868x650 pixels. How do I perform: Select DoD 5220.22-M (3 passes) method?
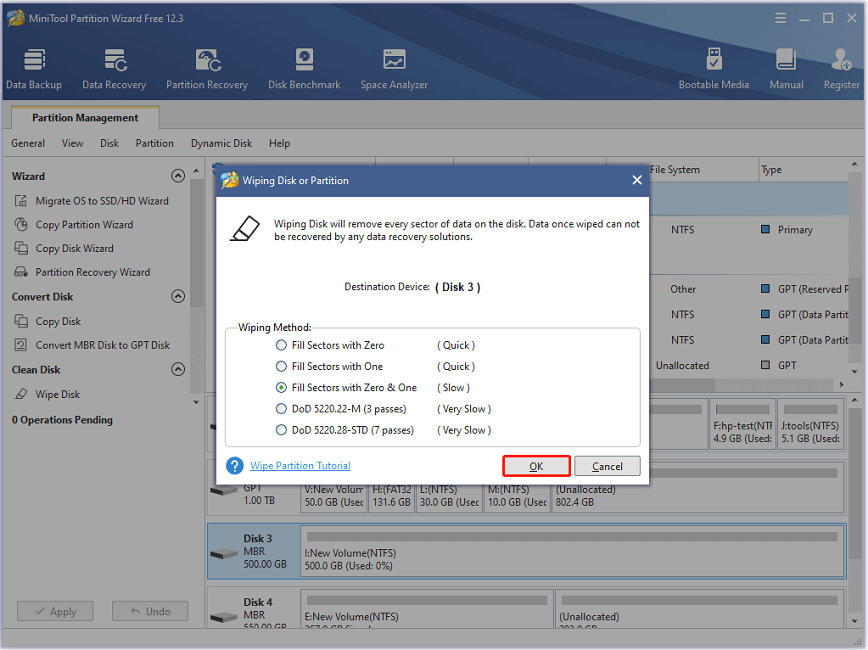pos(281,409)
